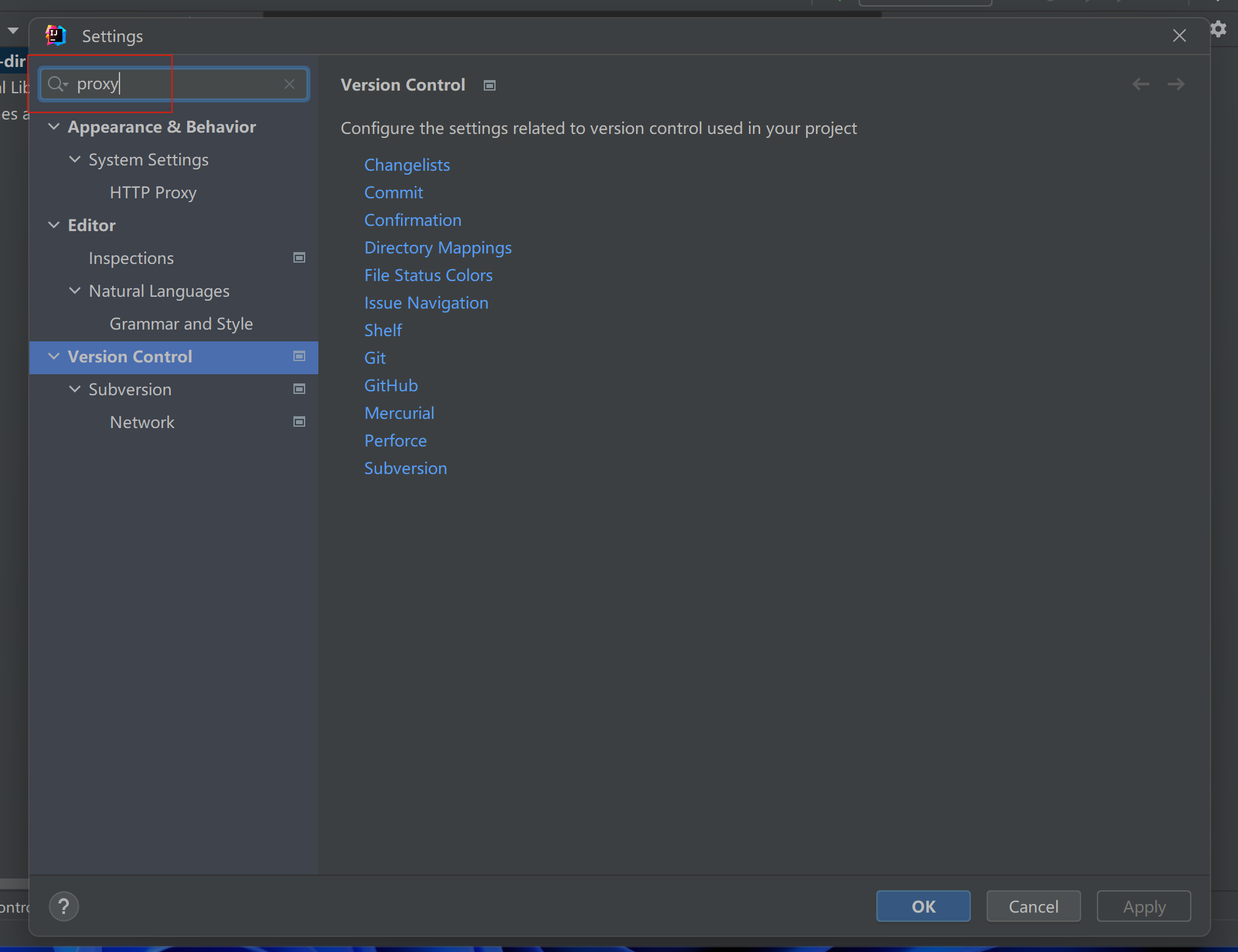
Task: Click the OK button
Action: 923,906
